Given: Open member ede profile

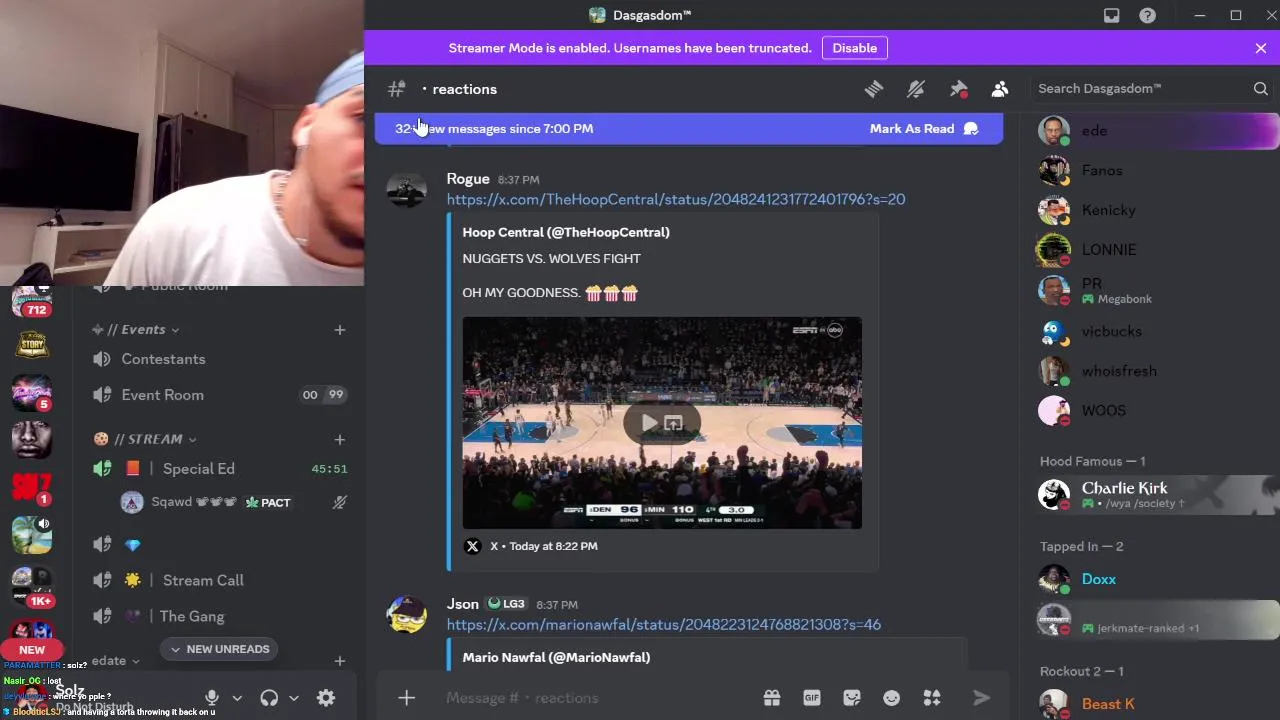Looking at the screenshot, I should [1157, 131].
